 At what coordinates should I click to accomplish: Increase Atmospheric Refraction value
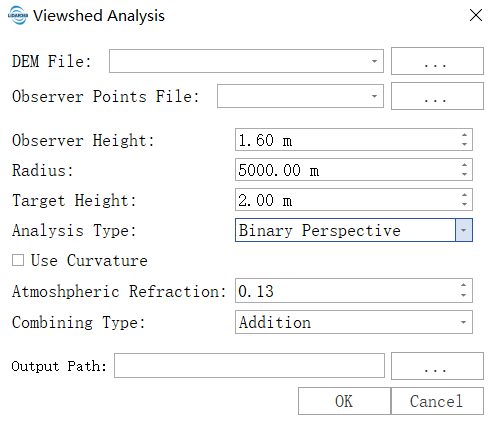pyautogui.click(x=464, y=285)
